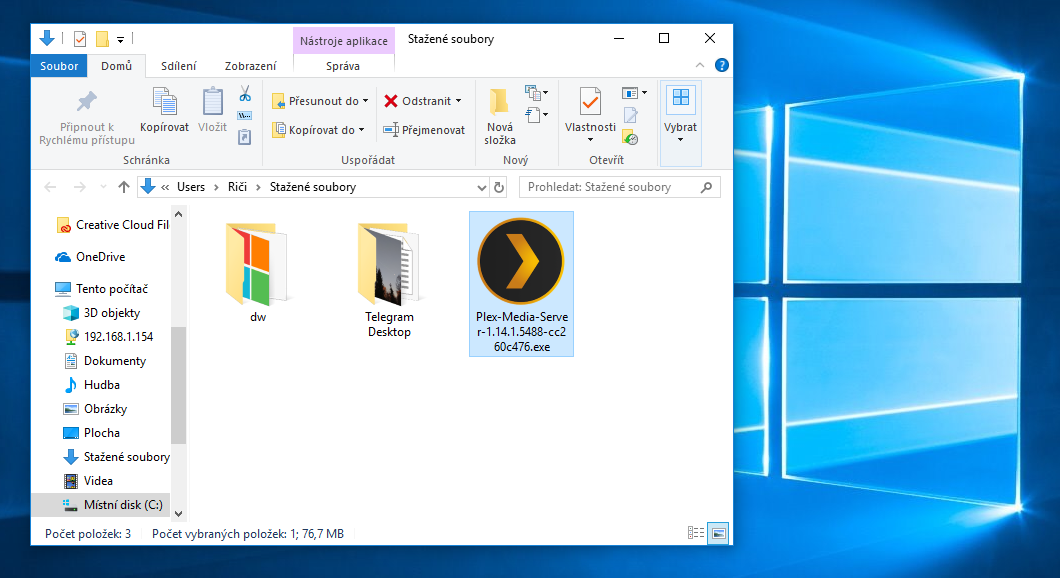Open network location 192.168.1.154 in sidebar
Viewport: 1060px width, 578px height.
pyautogui.click(x=108, y=337)
